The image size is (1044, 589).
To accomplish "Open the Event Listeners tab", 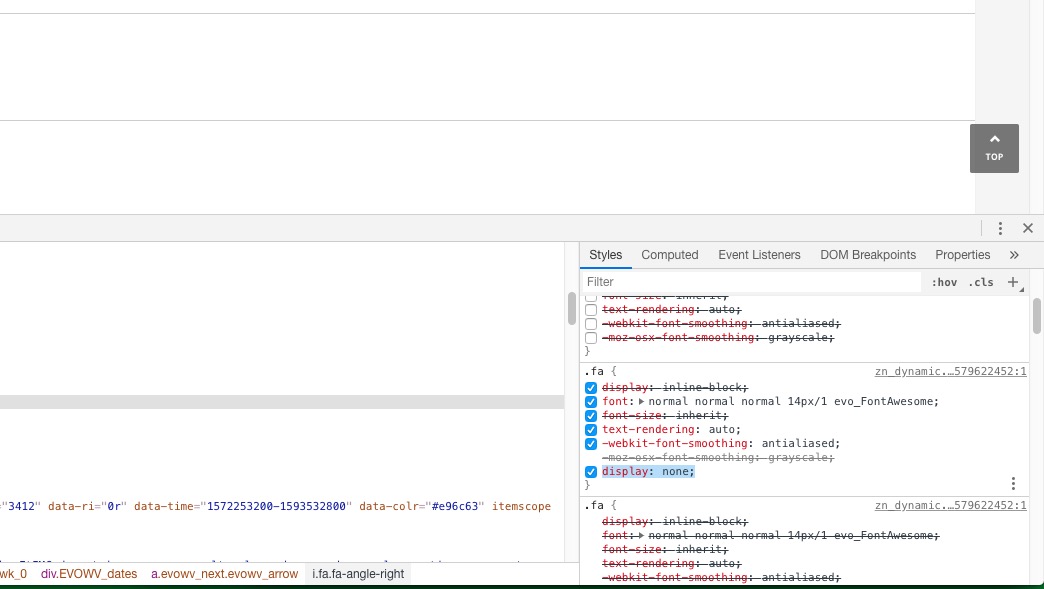I will 759,255.
